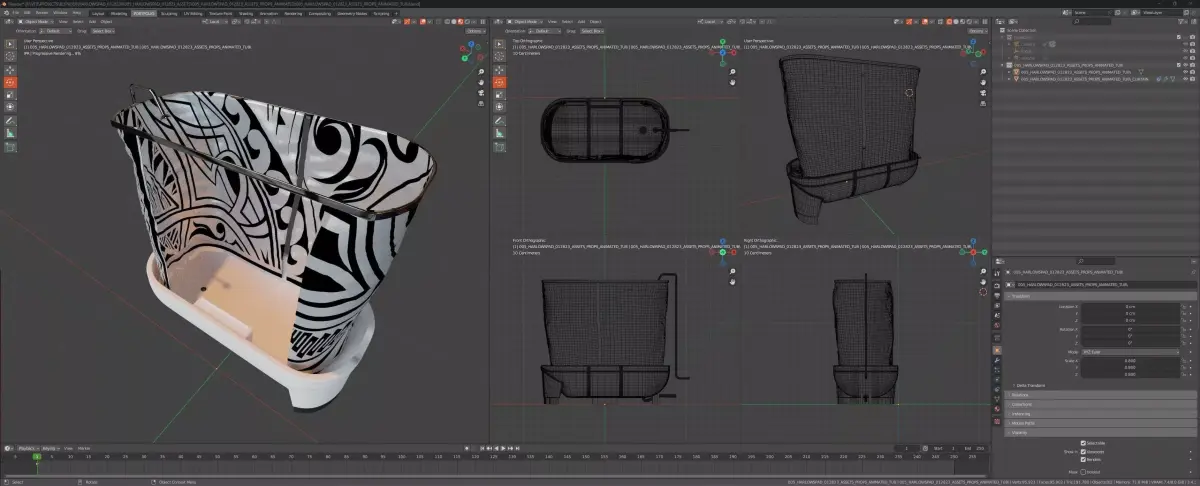
Task: Toggle the Mask Holdout checkbox
Action: [1083, 472]
